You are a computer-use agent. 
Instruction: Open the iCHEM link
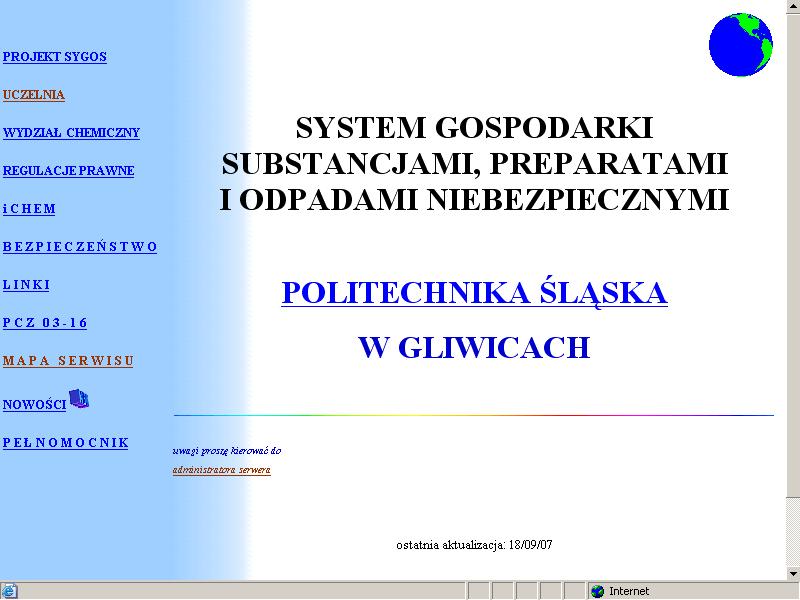29,209
